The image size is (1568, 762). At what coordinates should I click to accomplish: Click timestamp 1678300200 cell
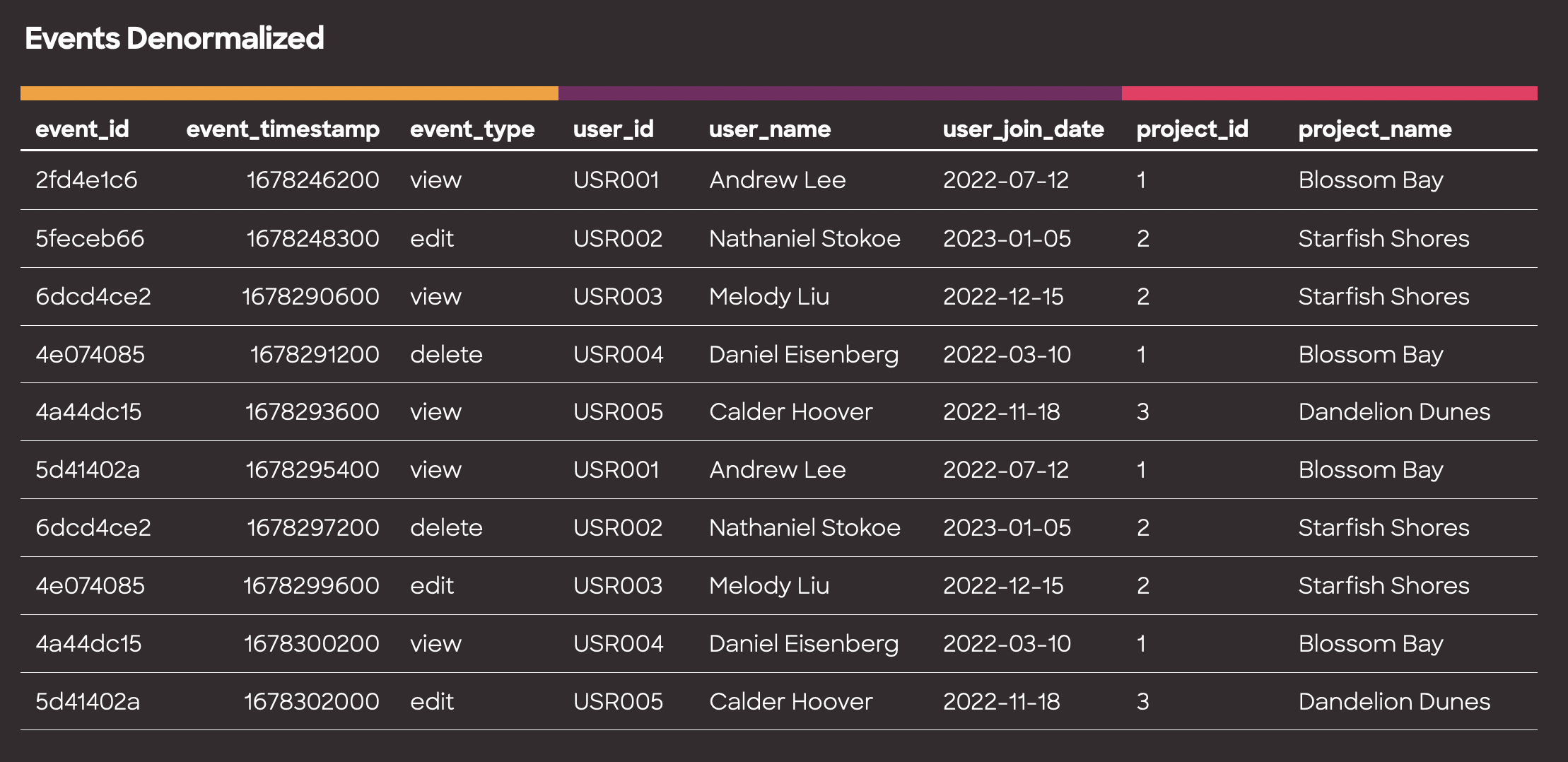[x=312, y=644]
